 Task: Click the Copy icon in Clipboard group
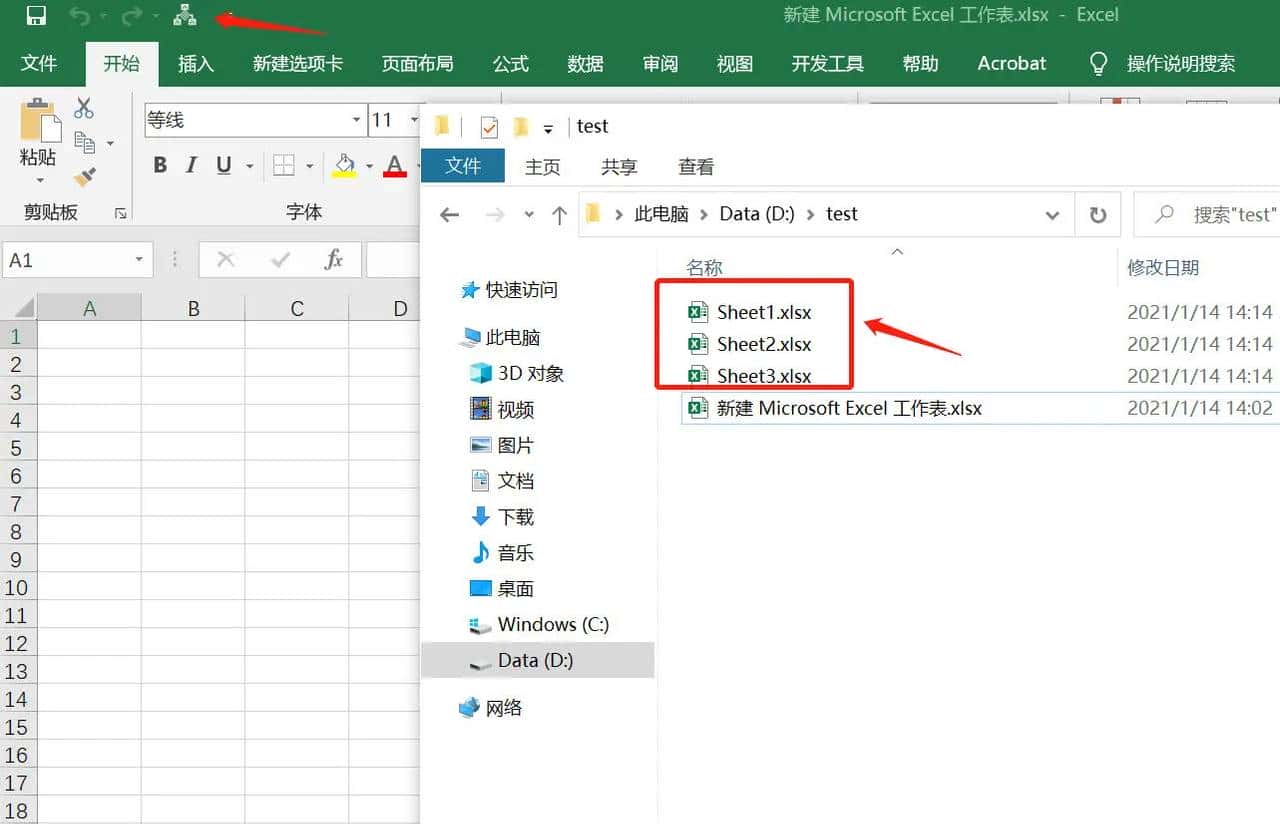pyautogui.click(x=84, y=140)
